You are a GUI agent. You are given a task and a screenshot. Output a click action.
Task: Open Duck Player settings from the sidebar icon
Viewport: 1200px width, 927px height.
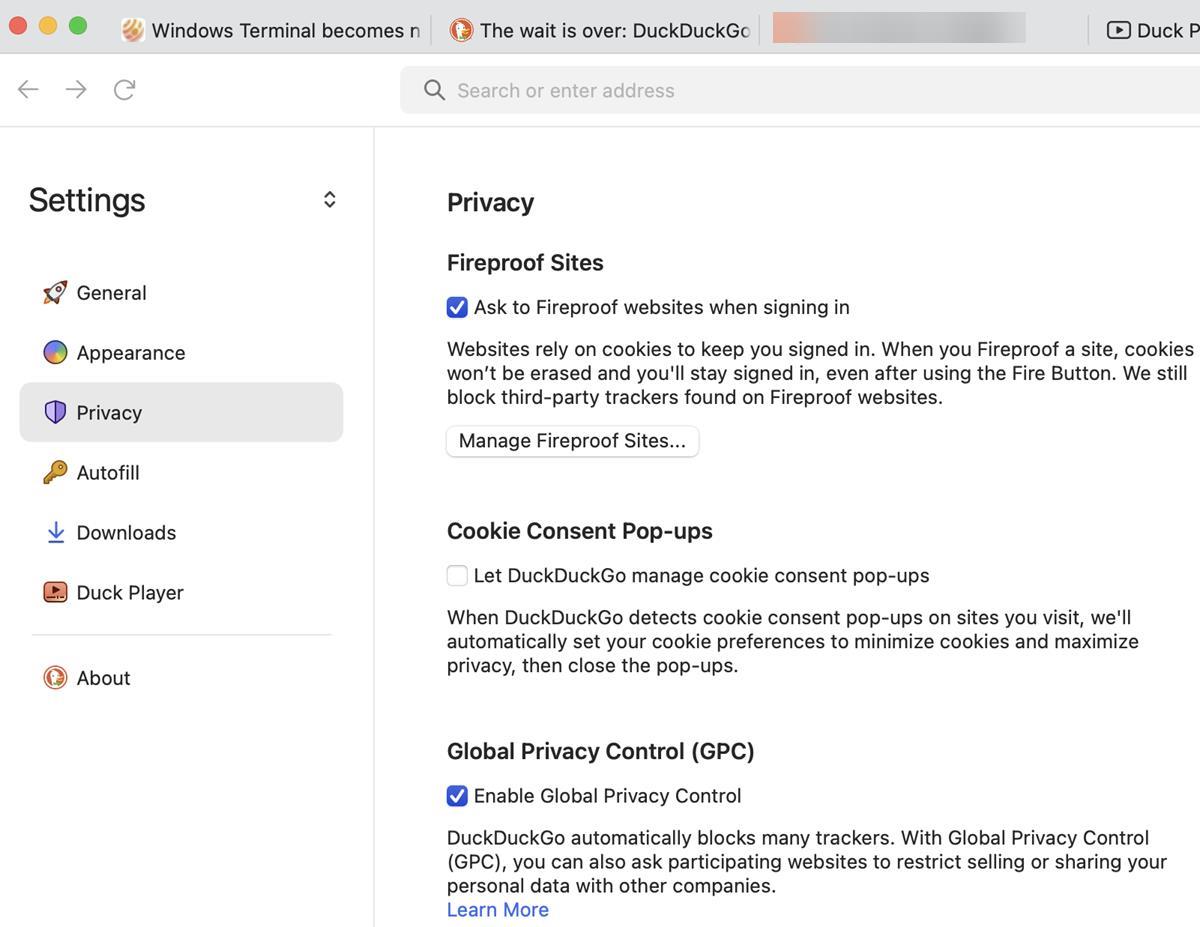click(x=55, y=592)
